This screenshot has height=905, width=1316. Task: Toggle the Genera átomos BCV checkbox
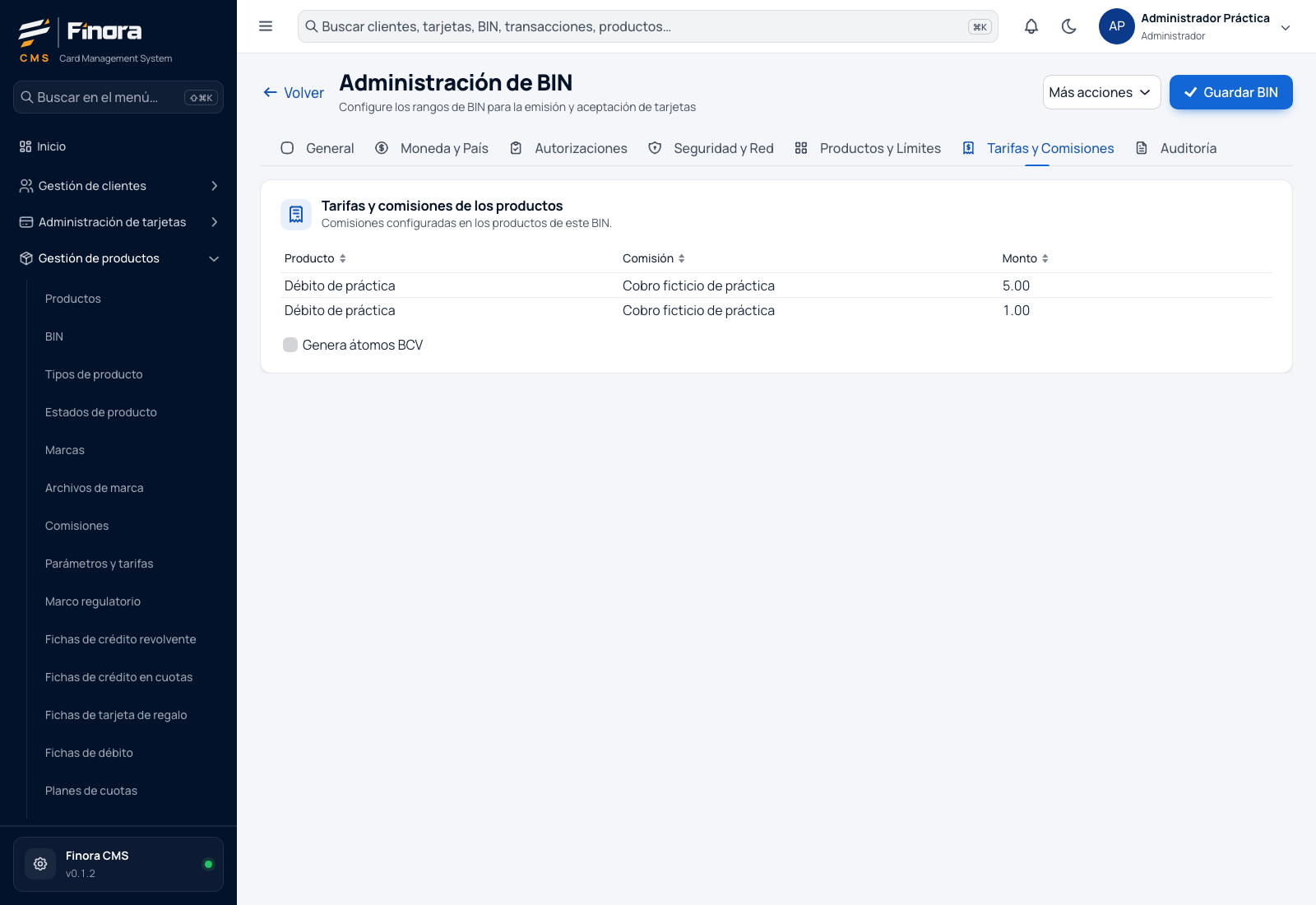(x=290, y=345)
